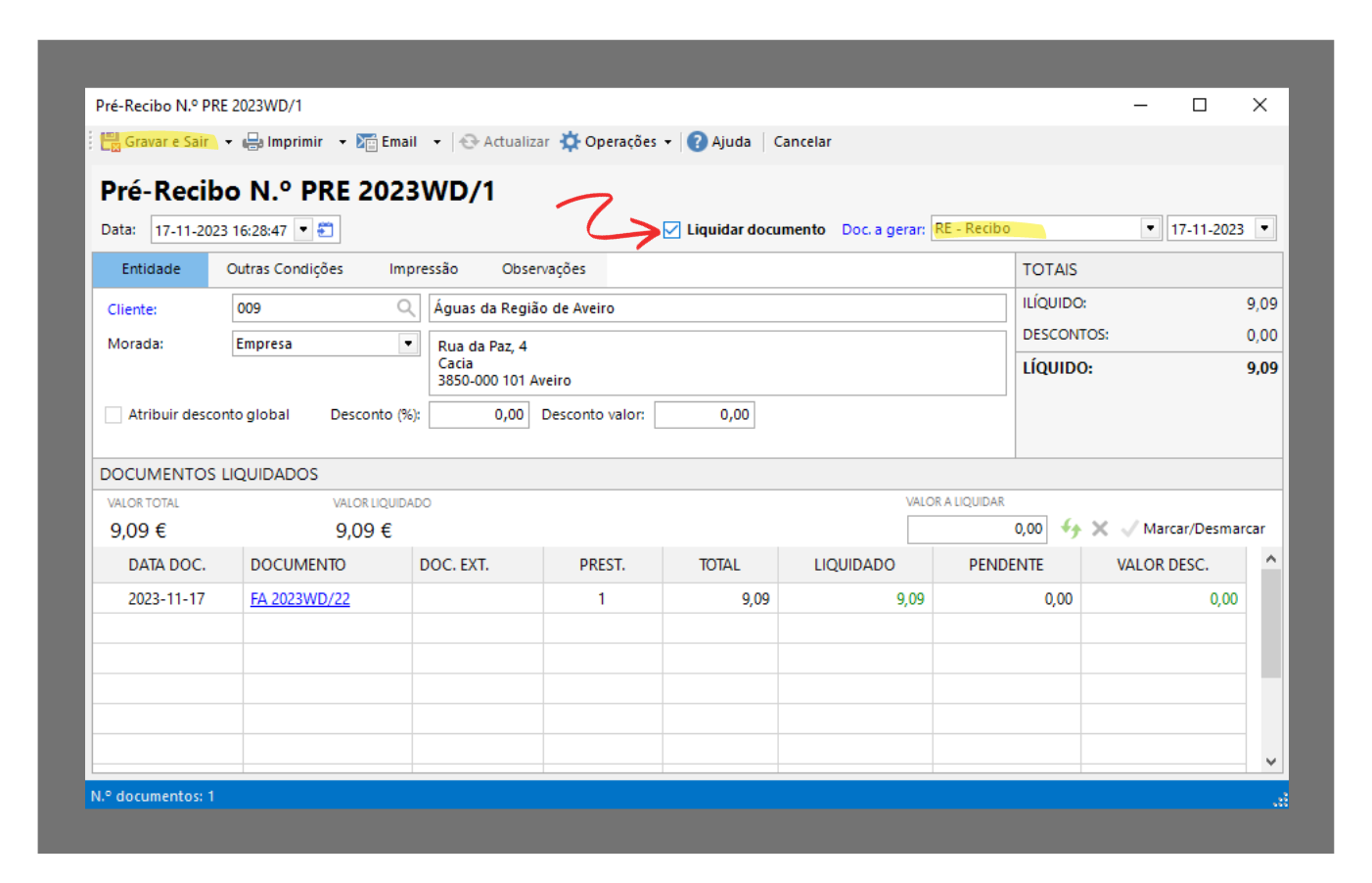Click the Valor a liquidar input field

coord(976,530)
